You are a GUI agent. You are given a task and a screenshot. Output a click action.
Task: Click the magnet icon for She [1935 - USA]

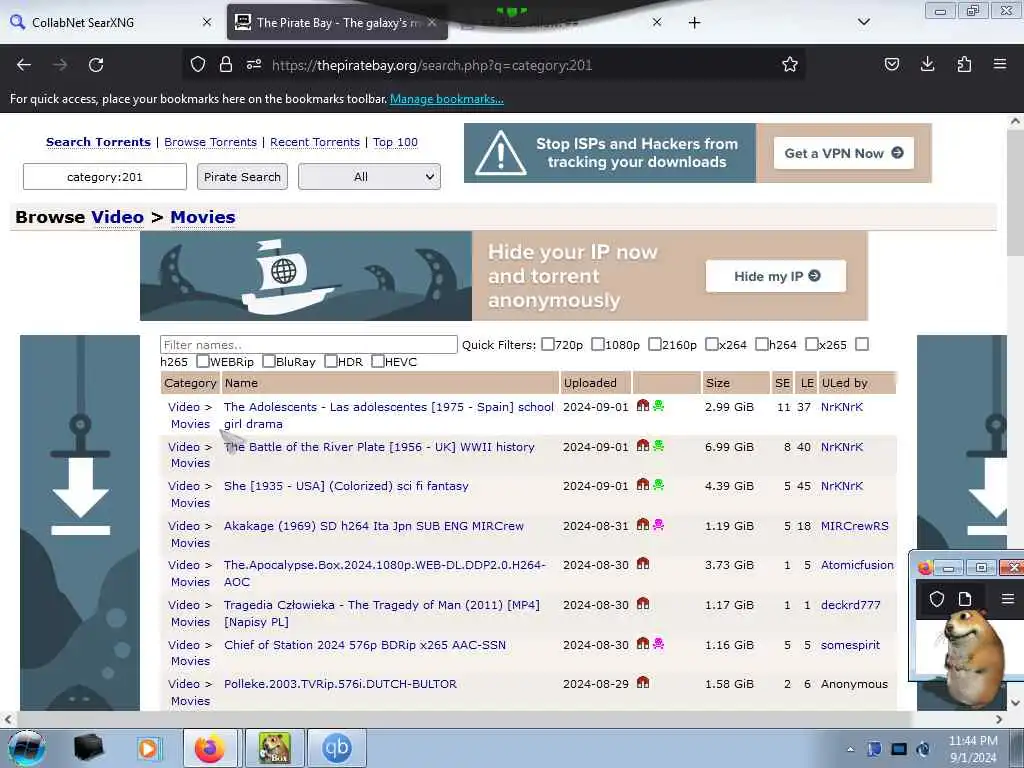click(643, 485)
